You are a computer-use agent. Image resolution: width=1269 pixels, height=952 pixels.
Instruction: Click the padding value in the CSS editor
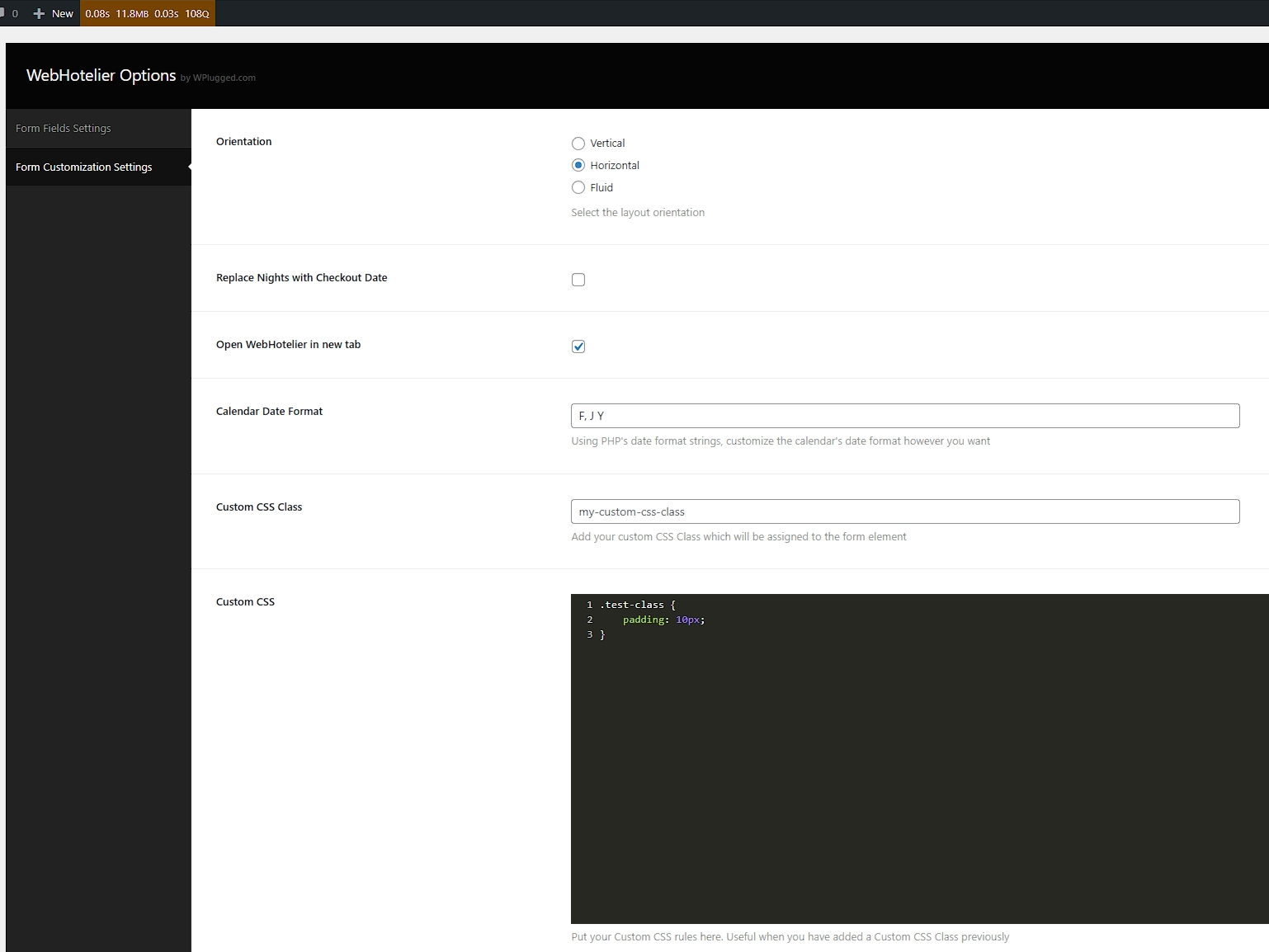click(x=688, y=620)
